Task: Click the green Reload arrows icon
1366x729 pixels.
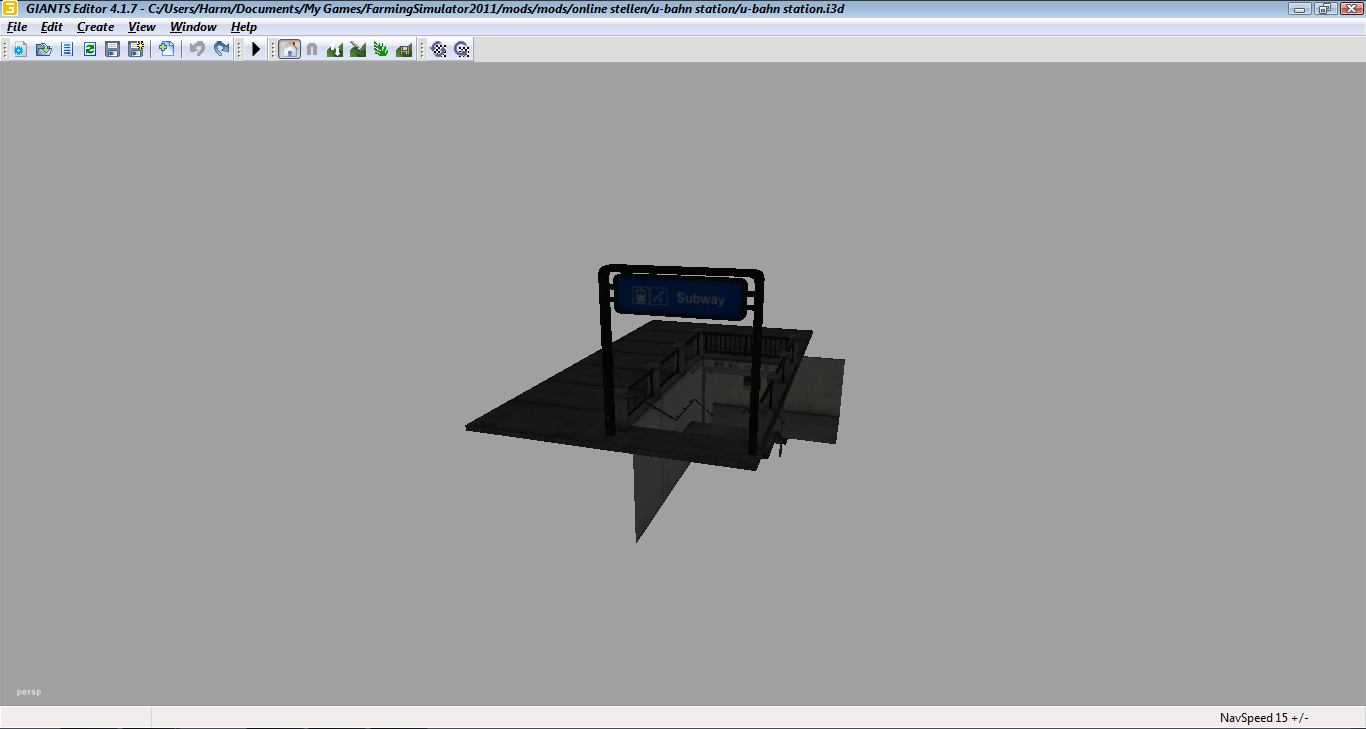Action: [90, 49]
